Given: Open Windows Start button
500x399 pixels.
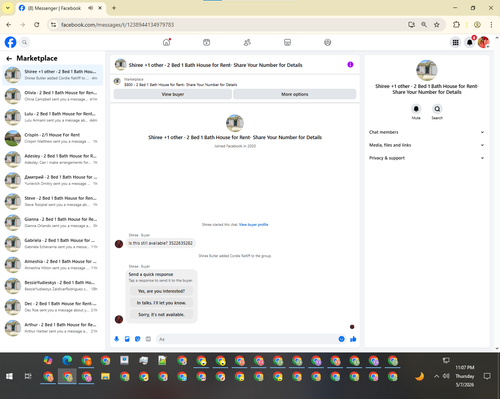Looking at the screenshot, I should click(9, 376).
